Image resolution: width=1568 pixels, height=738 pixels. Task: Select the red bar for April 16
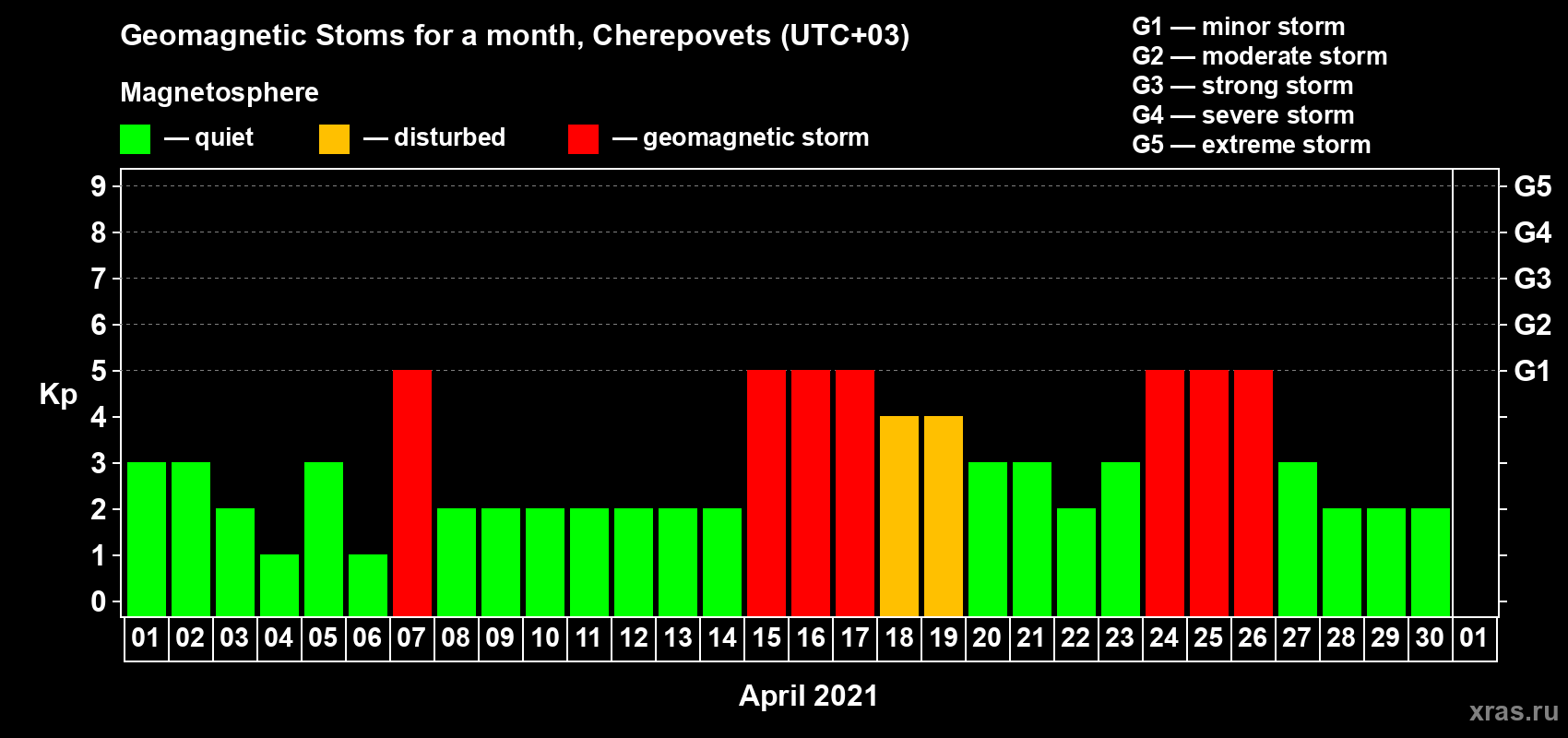[x=811, y=494]
